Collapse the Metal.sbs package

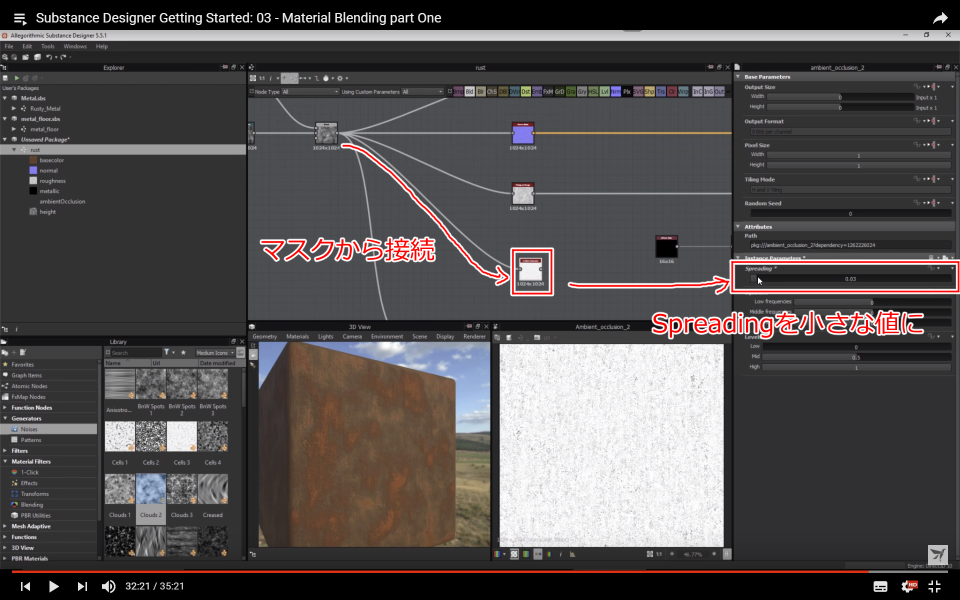(x=5, y=98)
